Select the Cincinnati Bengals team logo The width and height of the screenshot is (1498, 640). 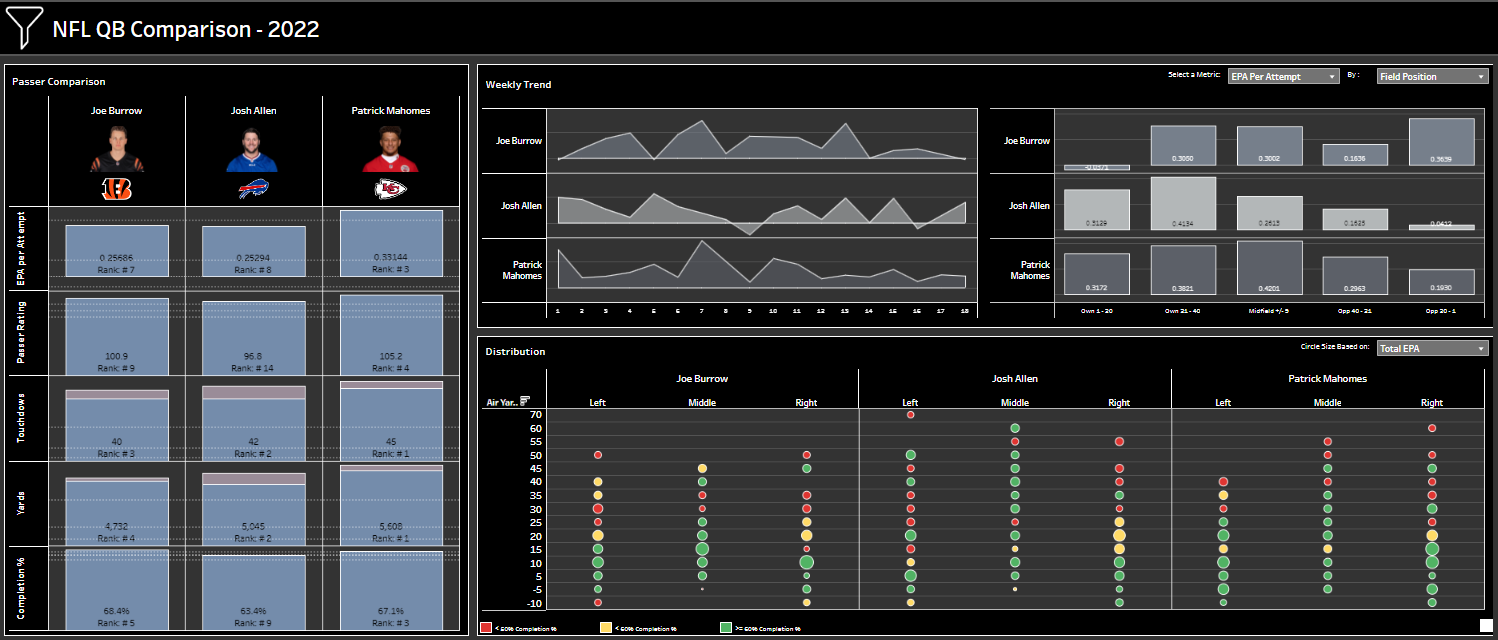click(x=117, y=188)
